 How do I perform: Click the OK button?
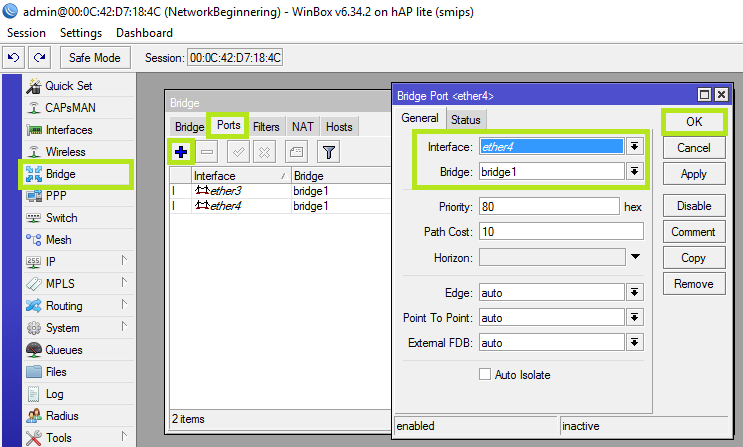[x=694, y=122]
